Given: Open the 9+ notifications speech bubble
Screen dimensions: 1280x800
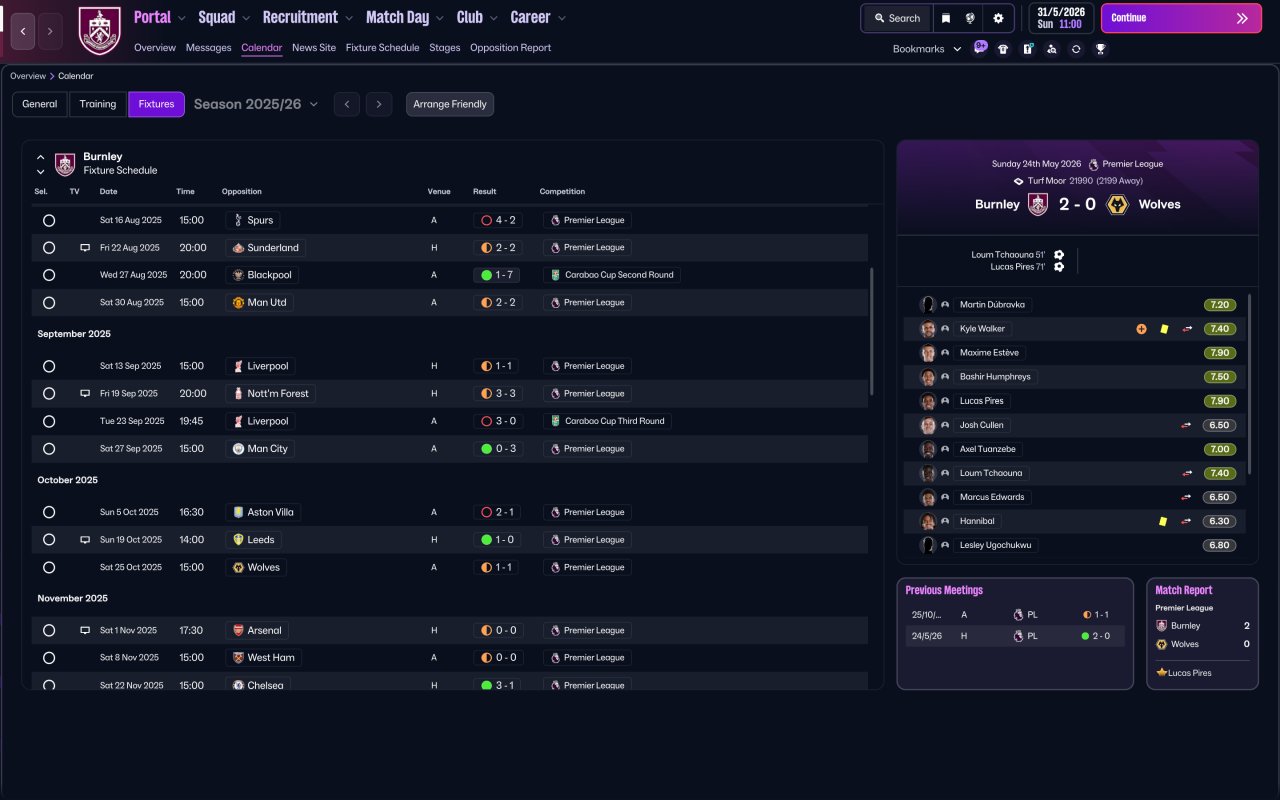Looking at the screenshot, I should [x=980, y=47].
